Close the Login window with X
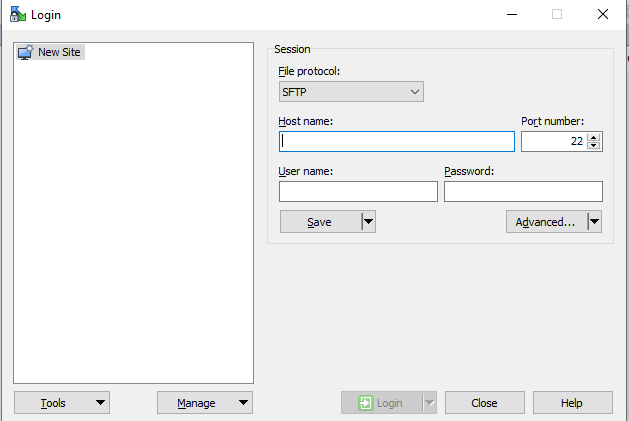629x421 pixels. (x=603, y=14)
